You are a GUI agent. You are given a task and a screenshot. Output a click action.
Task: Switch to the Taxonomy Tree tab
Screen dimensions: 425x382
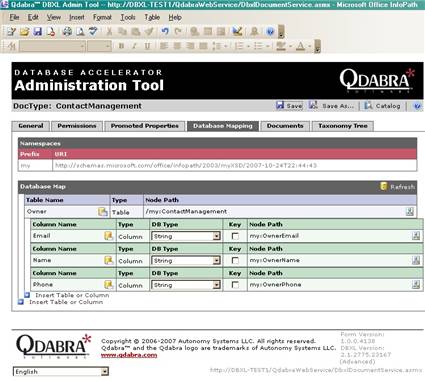click(343, 126)
